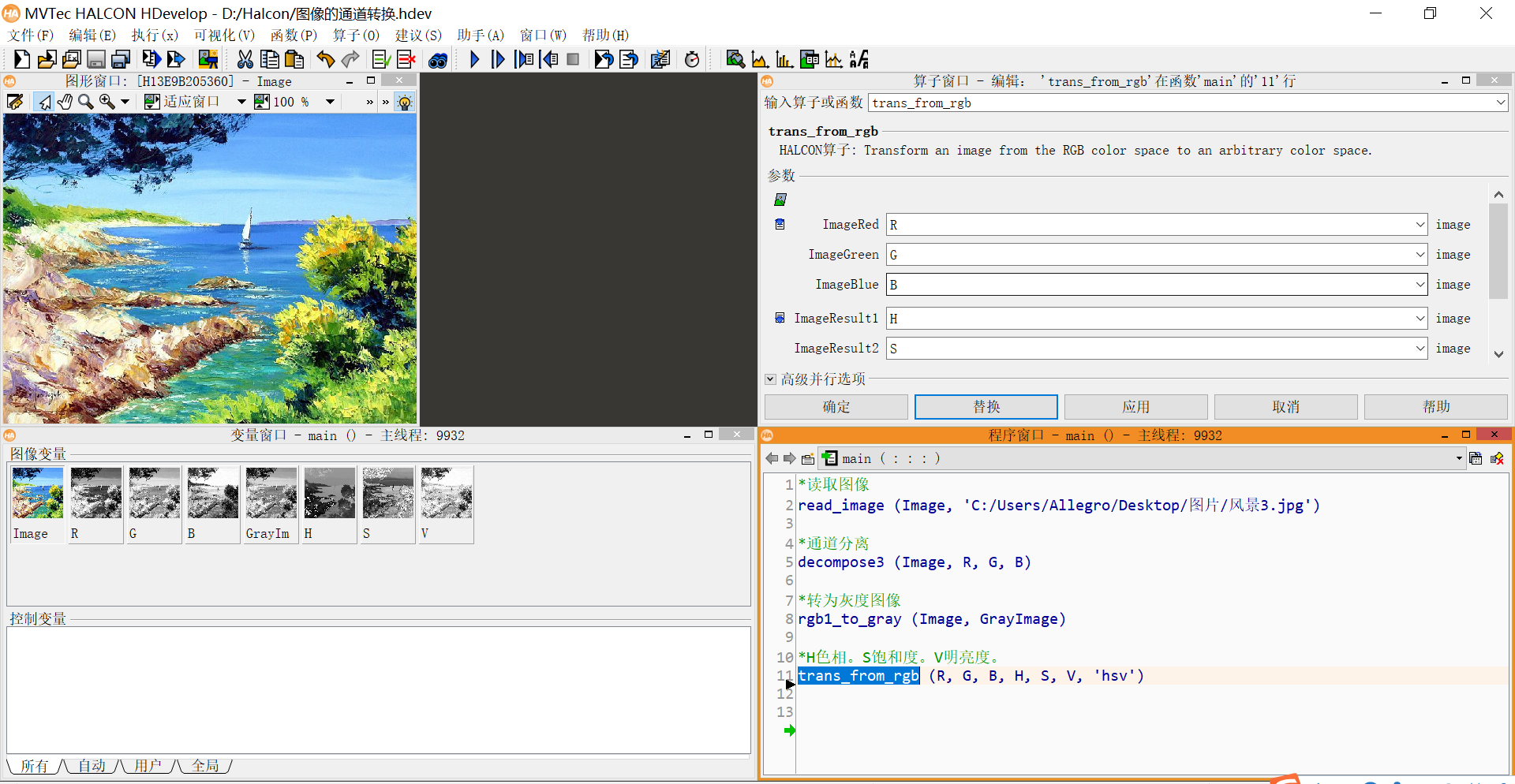Click the Cut scissors icon
This screenshot has height=784, width=1515.
coord(245,59)
